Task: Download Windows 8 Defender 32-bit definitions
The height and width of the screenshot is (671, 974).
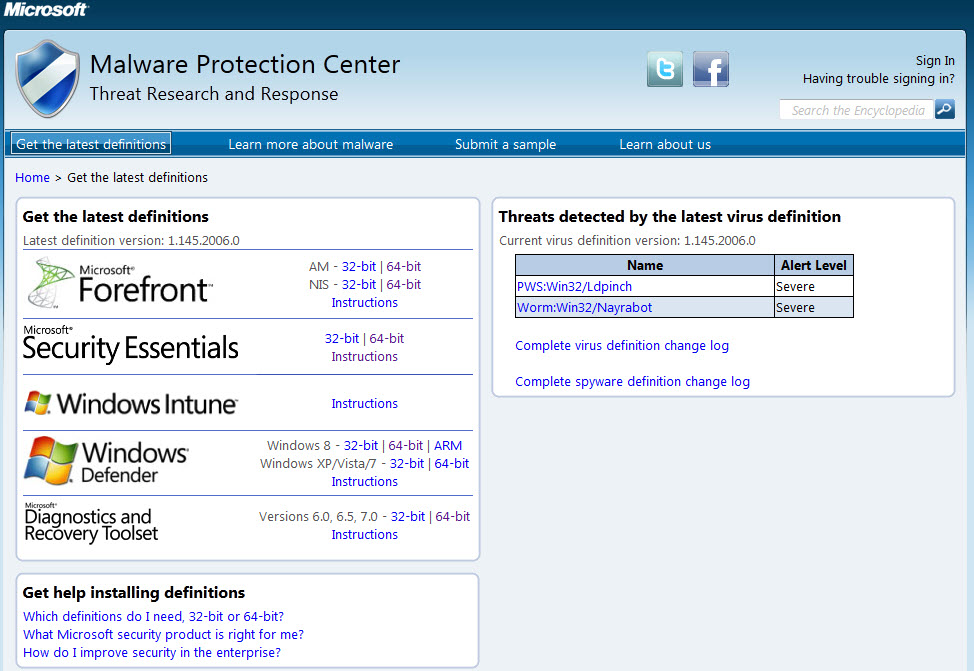Action: tap(361, 445)
